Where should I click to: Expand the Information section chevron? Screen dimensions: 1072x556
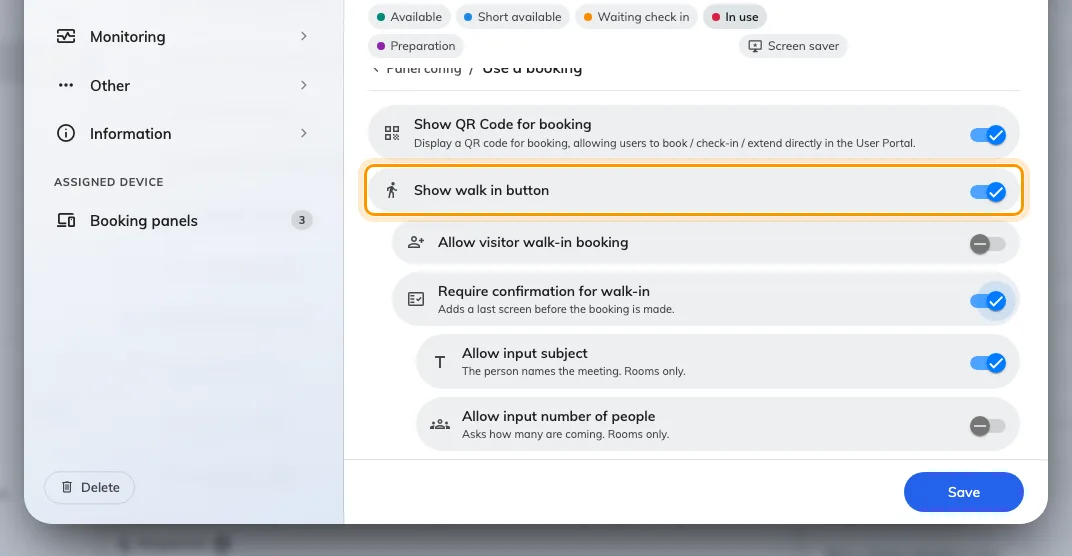pyautogui.click(x=304, y=133)
